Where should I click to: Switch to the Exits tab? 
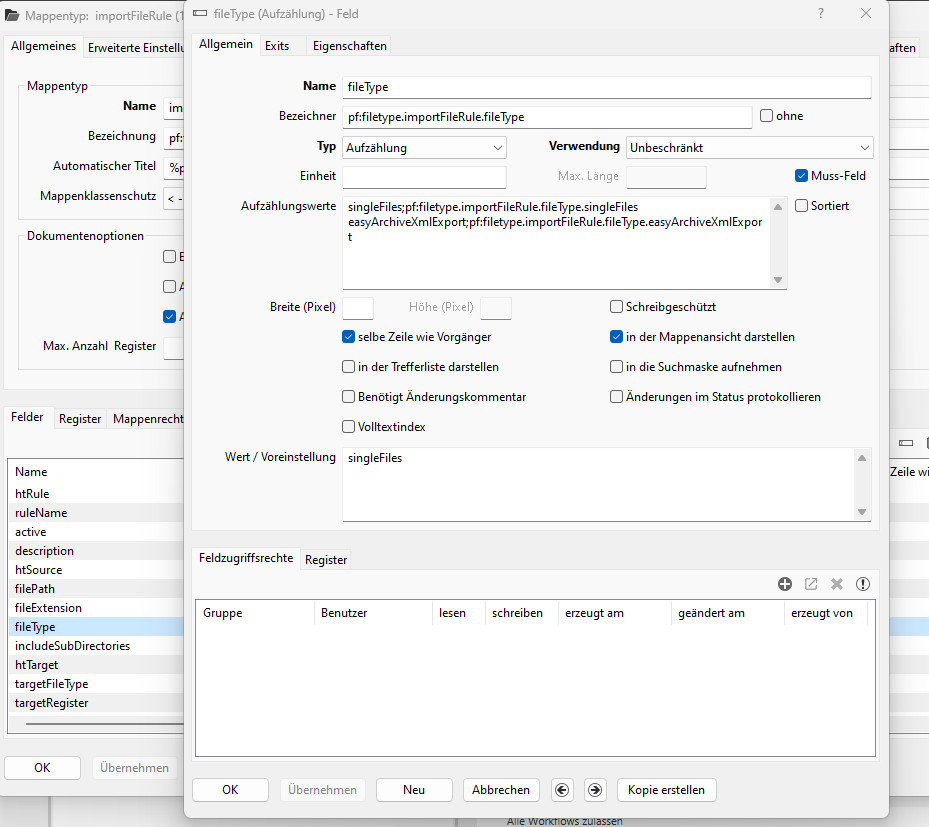(277, 46)
